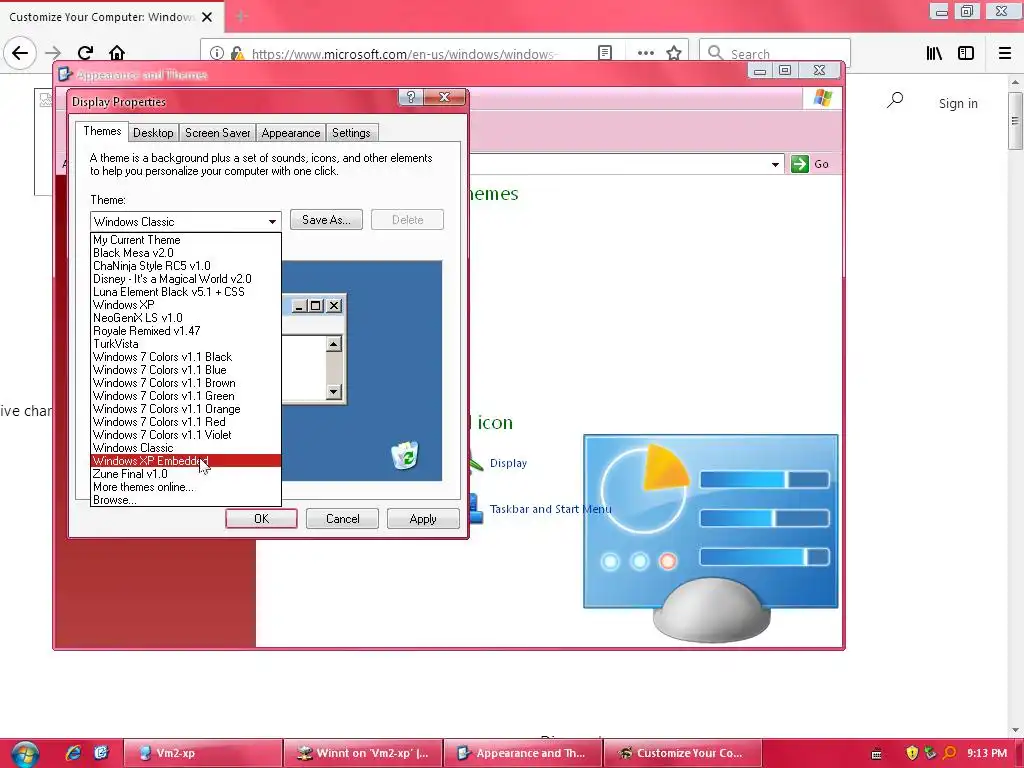Select the Themes tab
The height and width of the screenshot is (768, 1024).
click(102, 131)
